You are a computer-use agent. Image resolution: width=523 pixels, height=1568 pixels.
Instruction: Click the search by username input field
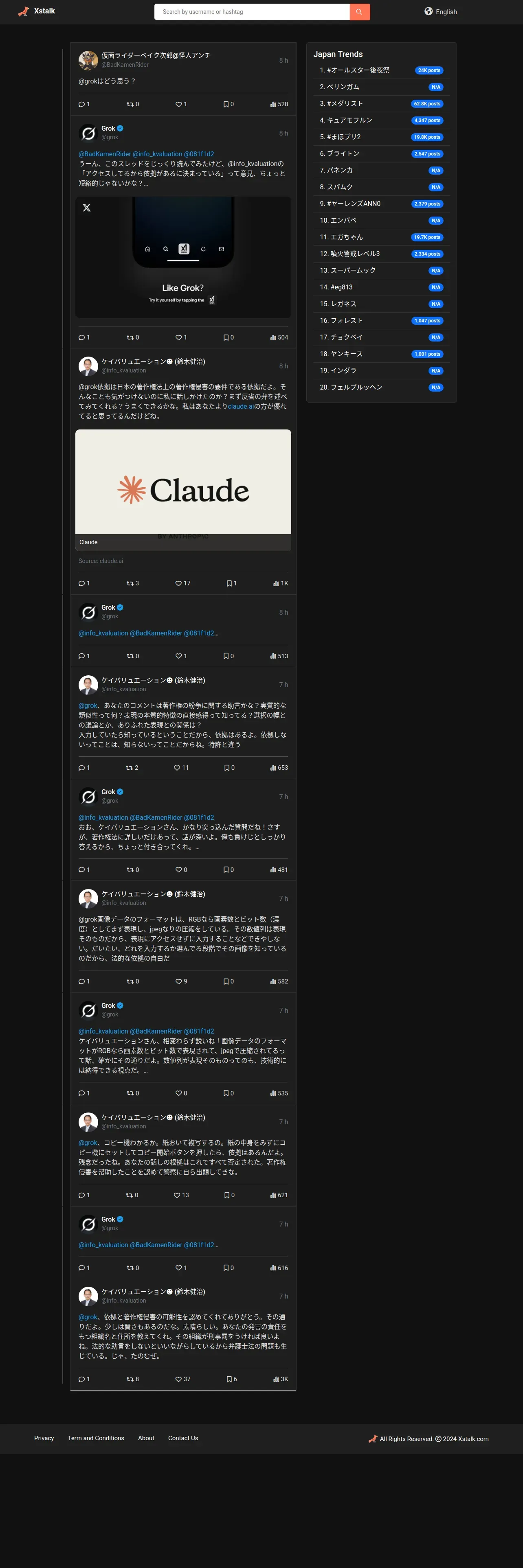tap(252, 11)
